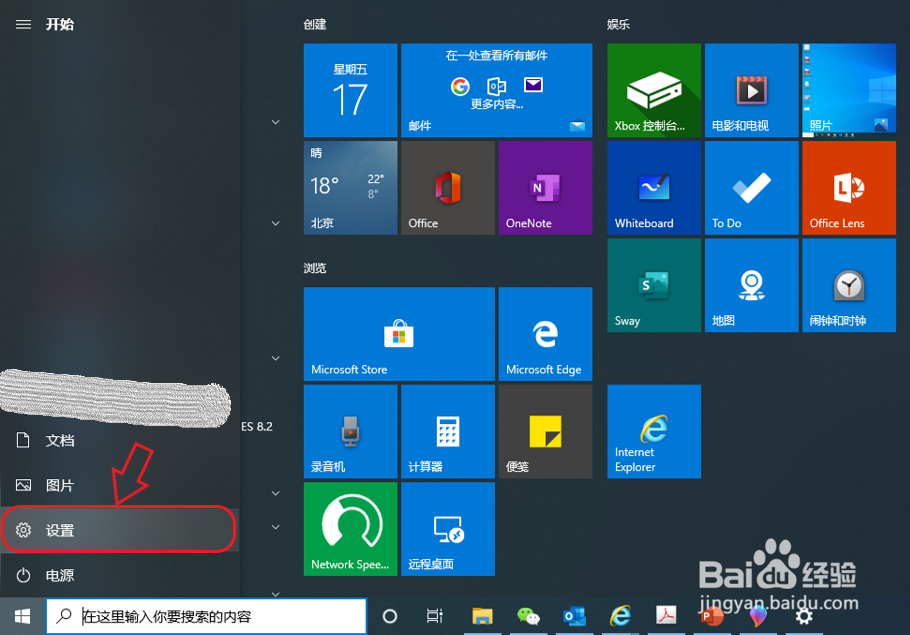Open Pictures (图片) in the left rail
The height and width of the screenshot is (635, 910).
[120, 485]
